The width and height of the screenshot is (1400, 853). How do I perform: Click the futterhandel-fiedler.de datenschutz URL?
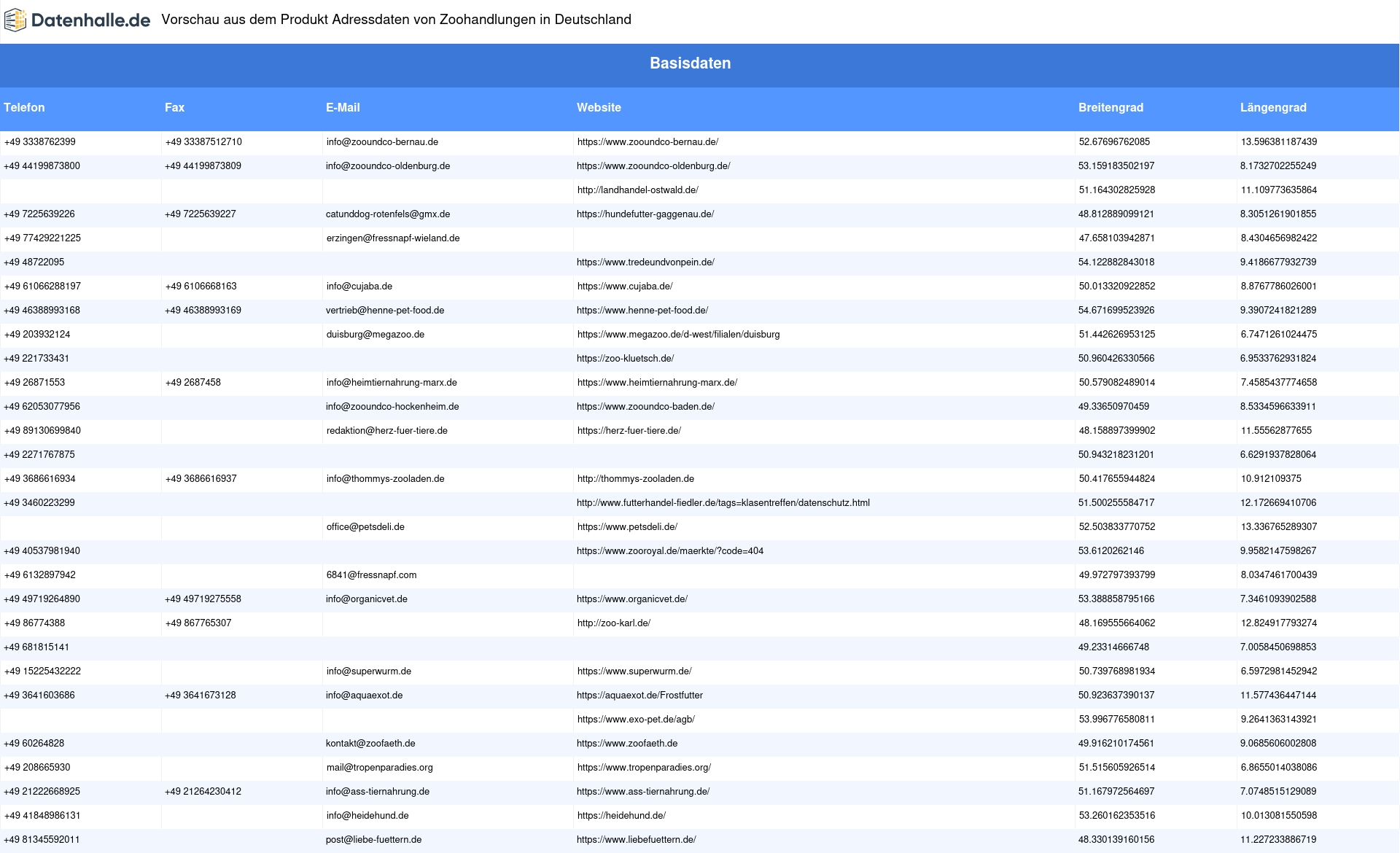(x=723, y=503)
